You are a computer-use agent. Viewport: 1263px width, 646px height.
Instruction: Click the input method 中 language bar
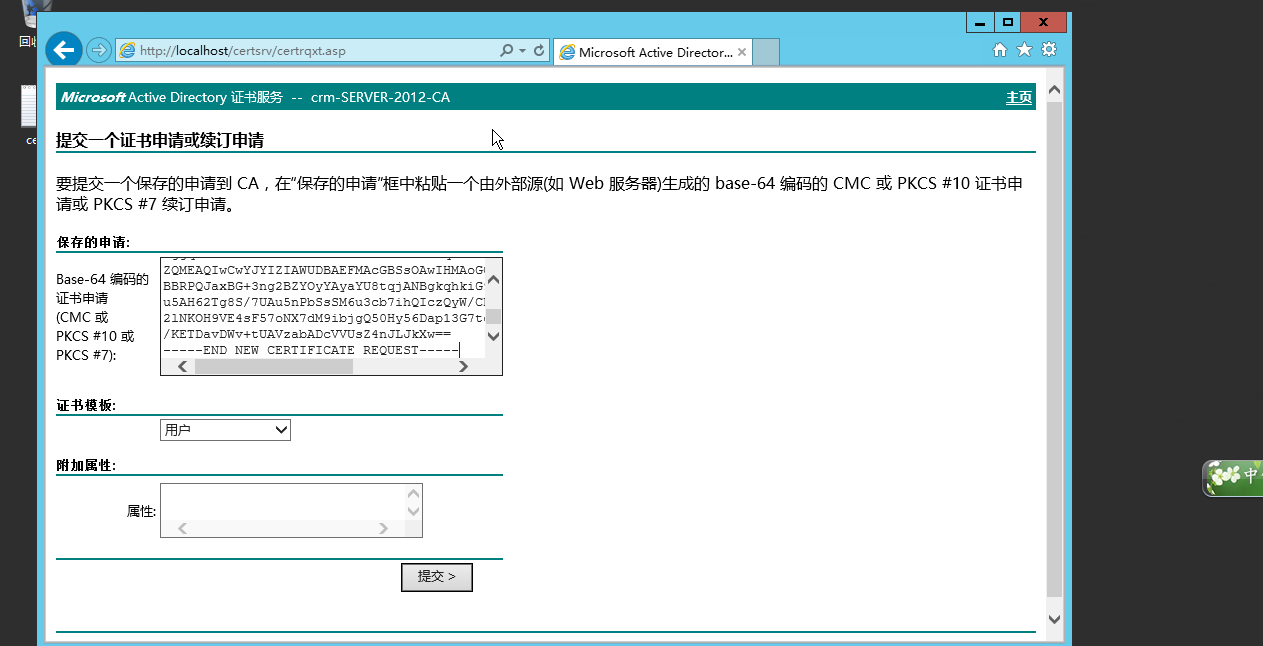(1233, 477)
